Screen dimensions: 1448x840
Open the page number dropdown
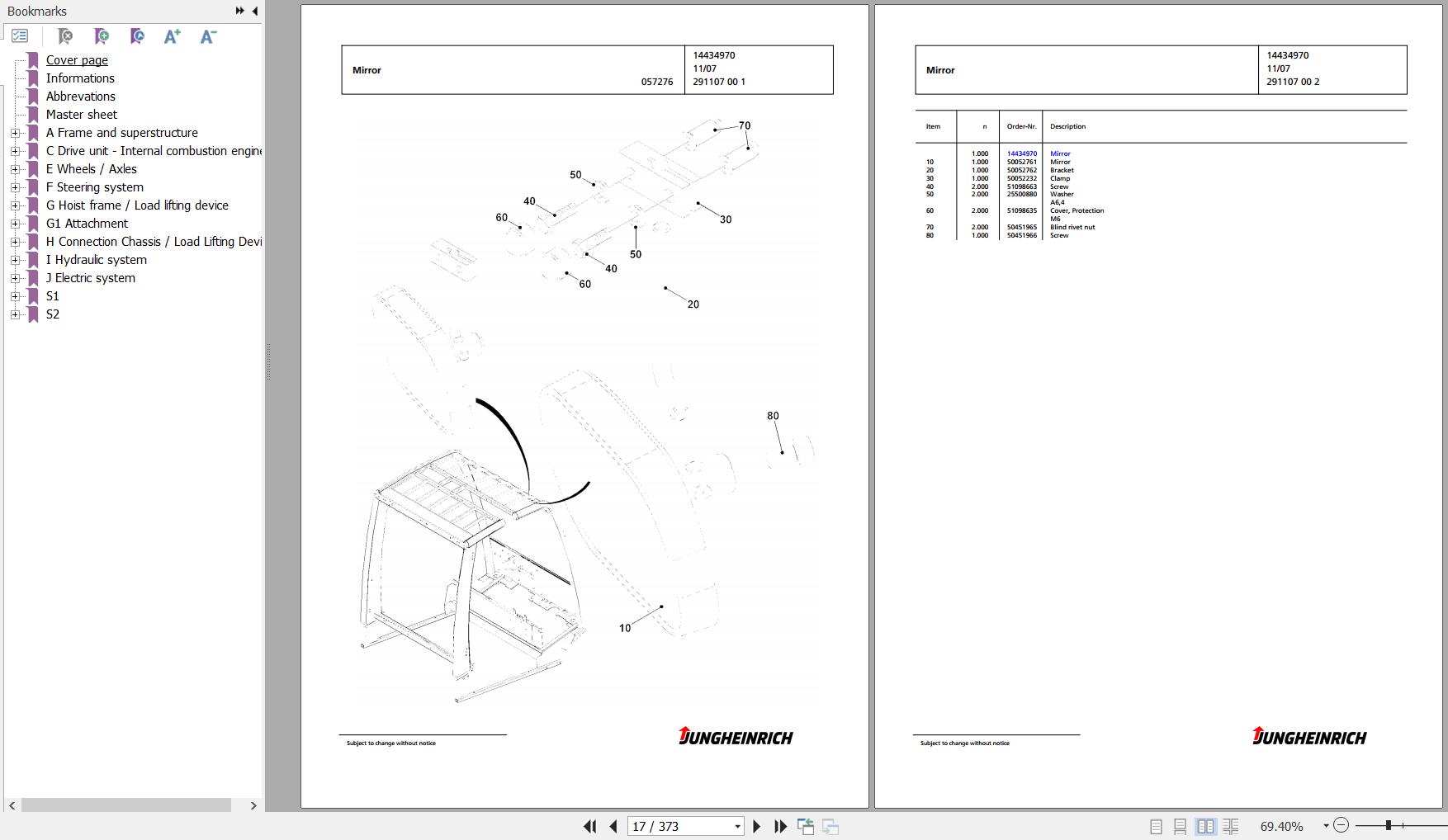737,826
